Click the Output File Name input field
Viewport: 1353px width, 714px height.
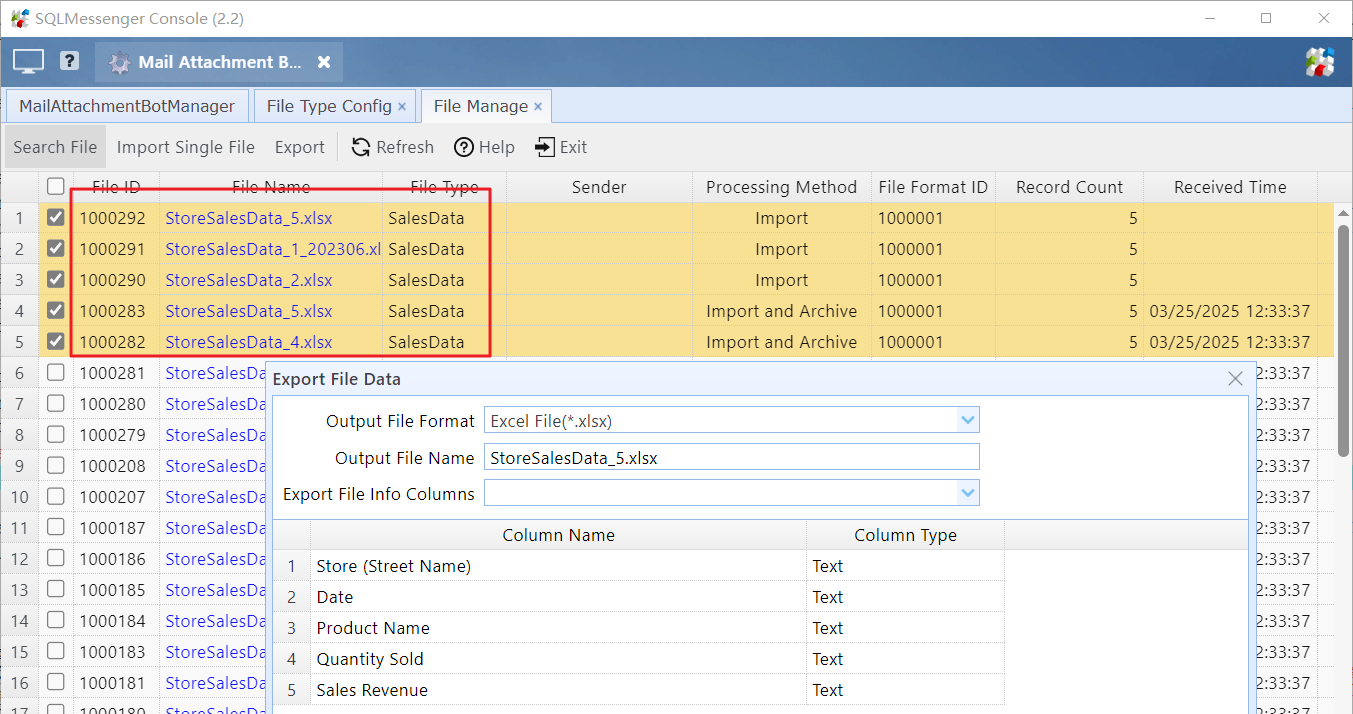732,457
